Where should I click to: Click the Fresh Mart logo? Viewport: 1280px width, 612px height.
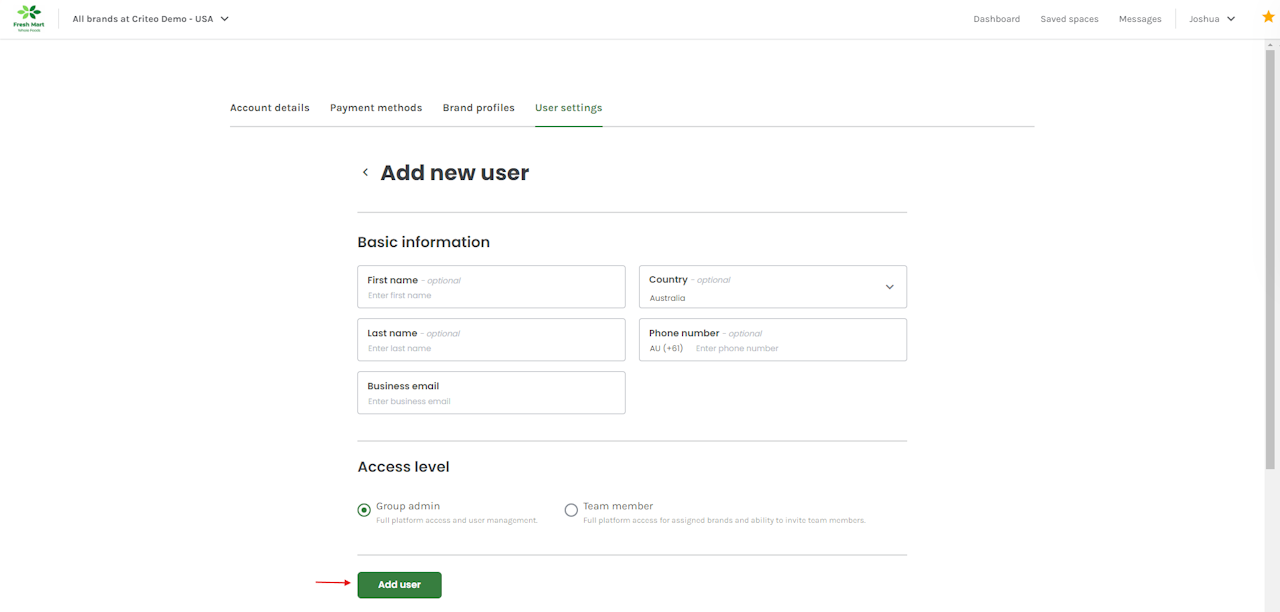29,18
